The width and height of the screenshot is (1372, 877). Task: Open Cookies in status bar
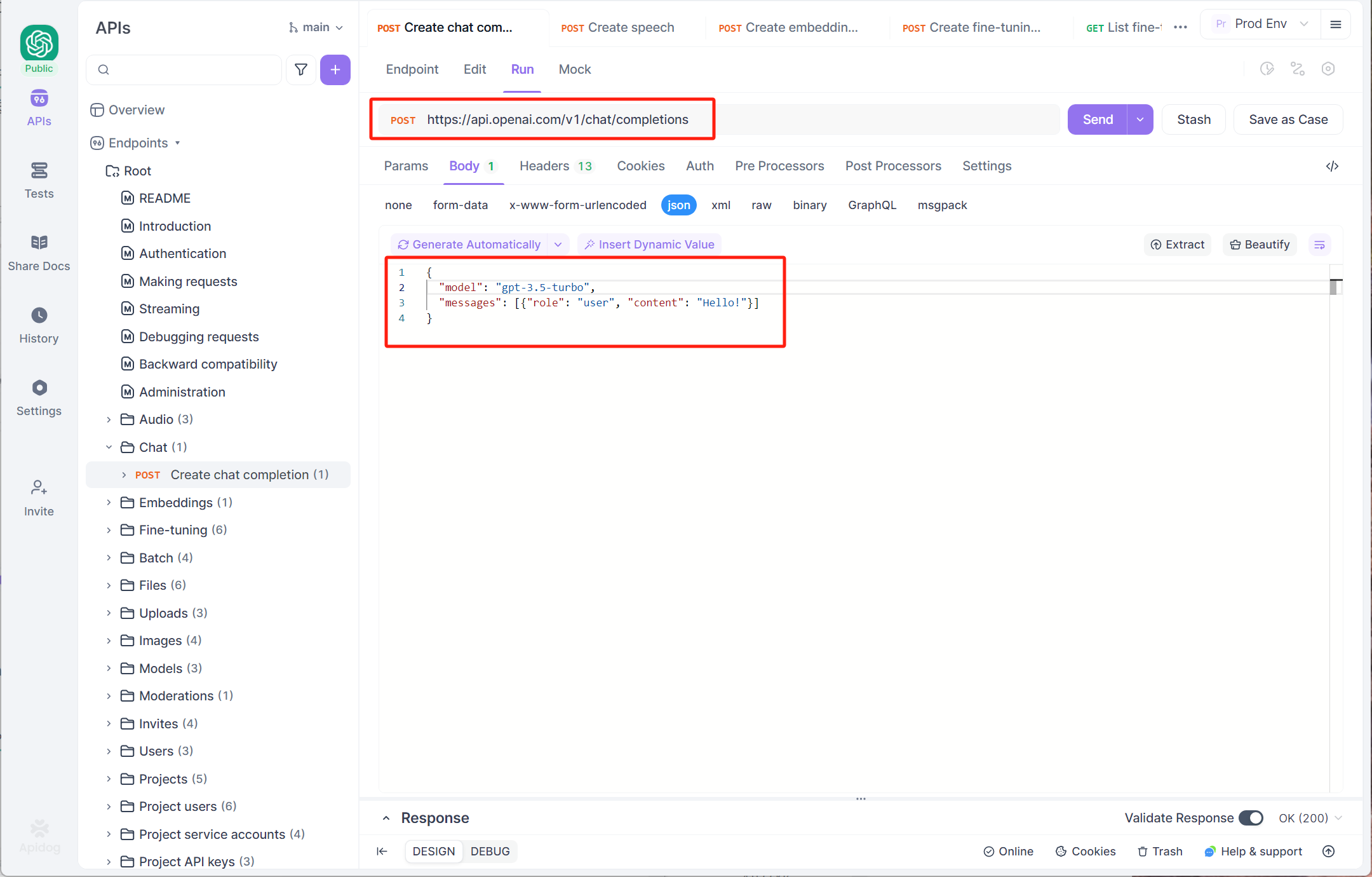[1086, 852]
